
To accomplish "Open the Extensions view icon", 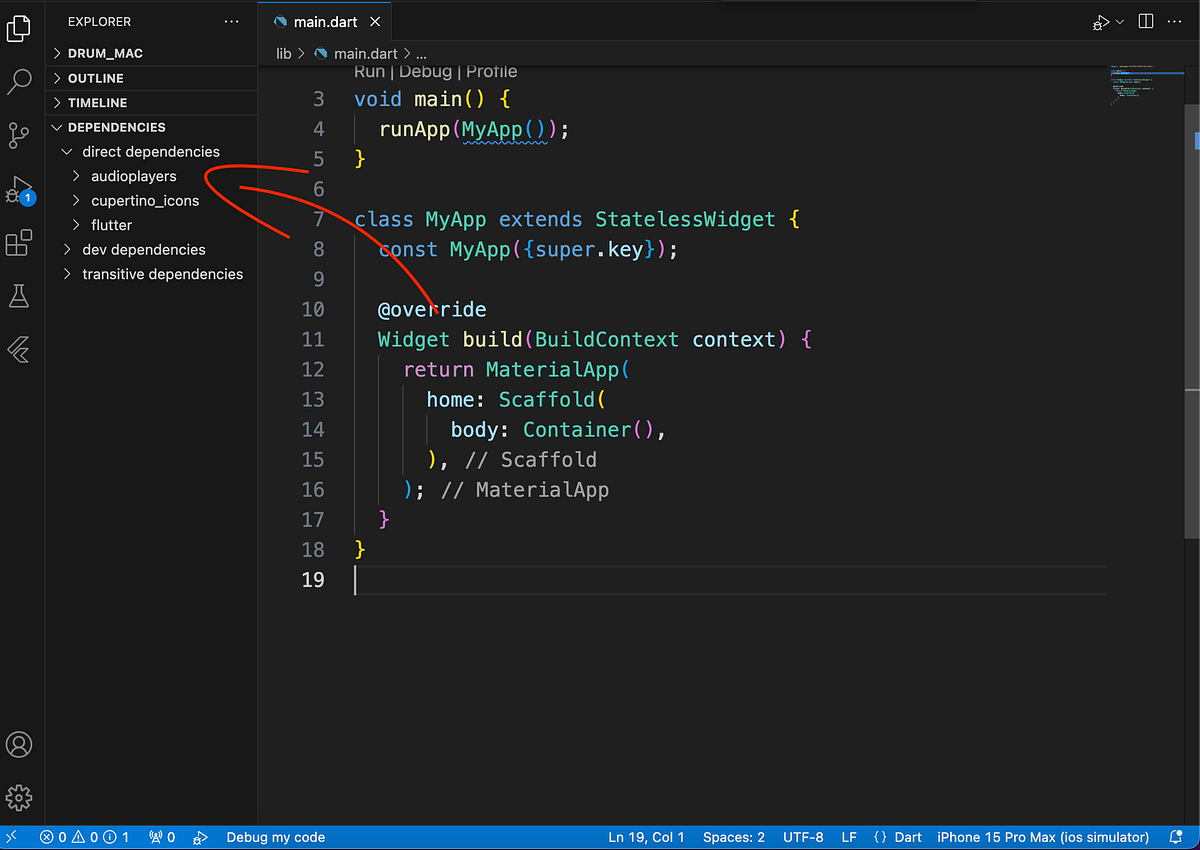I will pyautogui.click(x=20, y=242).
